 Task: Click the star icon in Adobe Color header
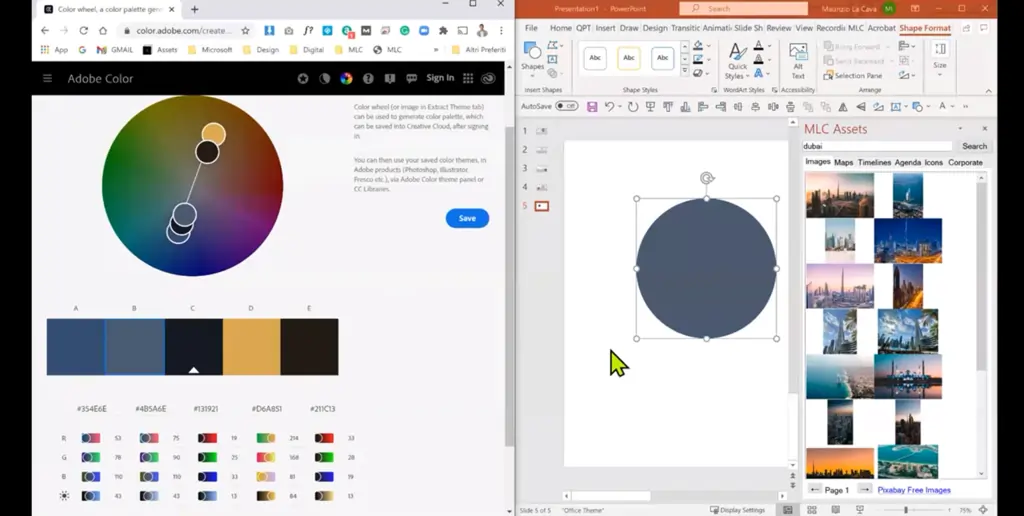[x=303, y=78]
